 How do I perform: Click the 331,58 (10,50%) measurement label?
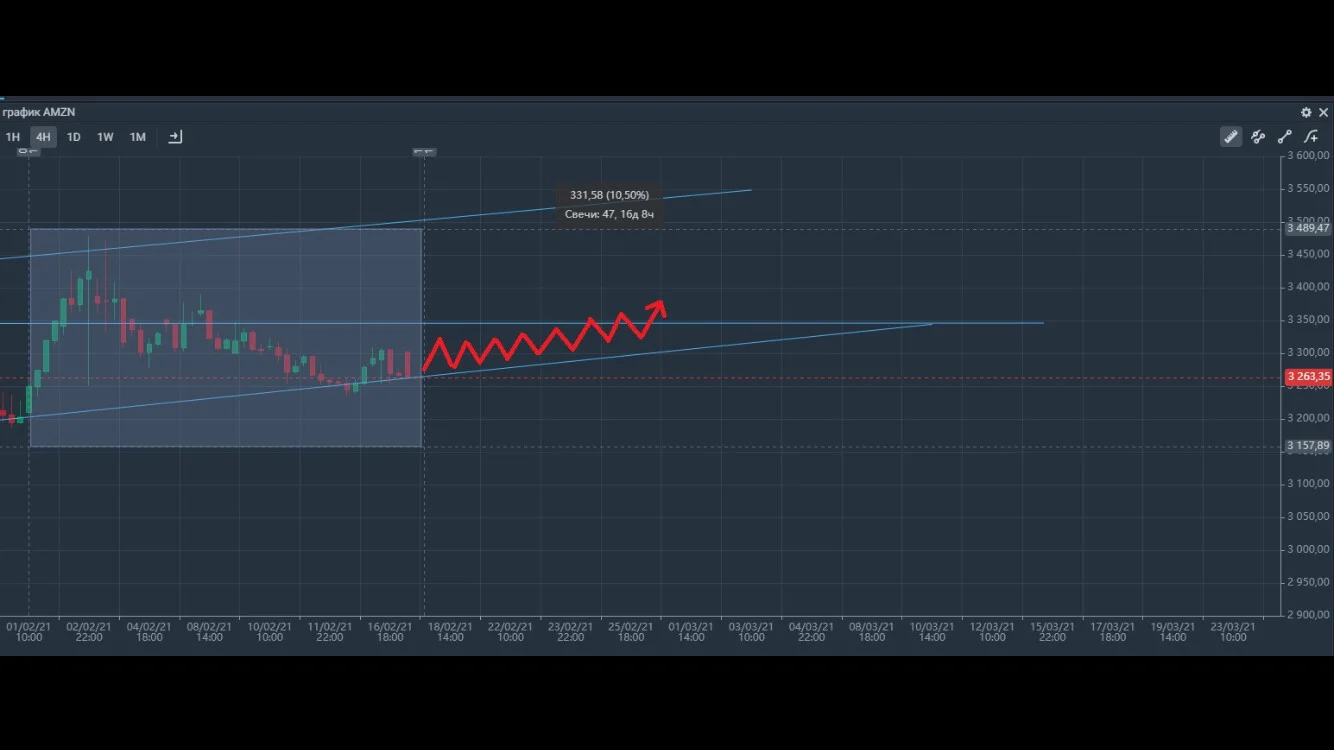(609, 195)
